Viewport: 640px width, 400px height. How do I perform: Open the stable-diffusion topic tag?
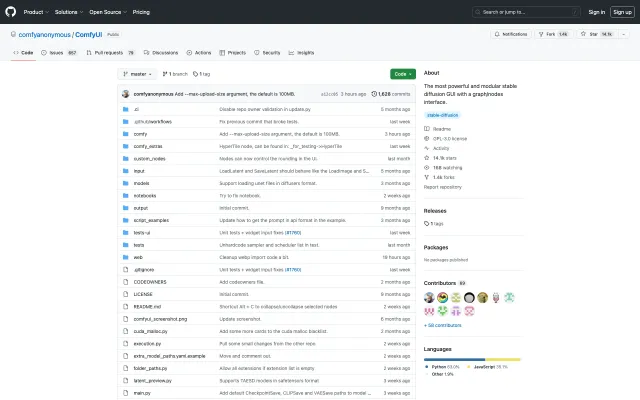click(441, 115)
